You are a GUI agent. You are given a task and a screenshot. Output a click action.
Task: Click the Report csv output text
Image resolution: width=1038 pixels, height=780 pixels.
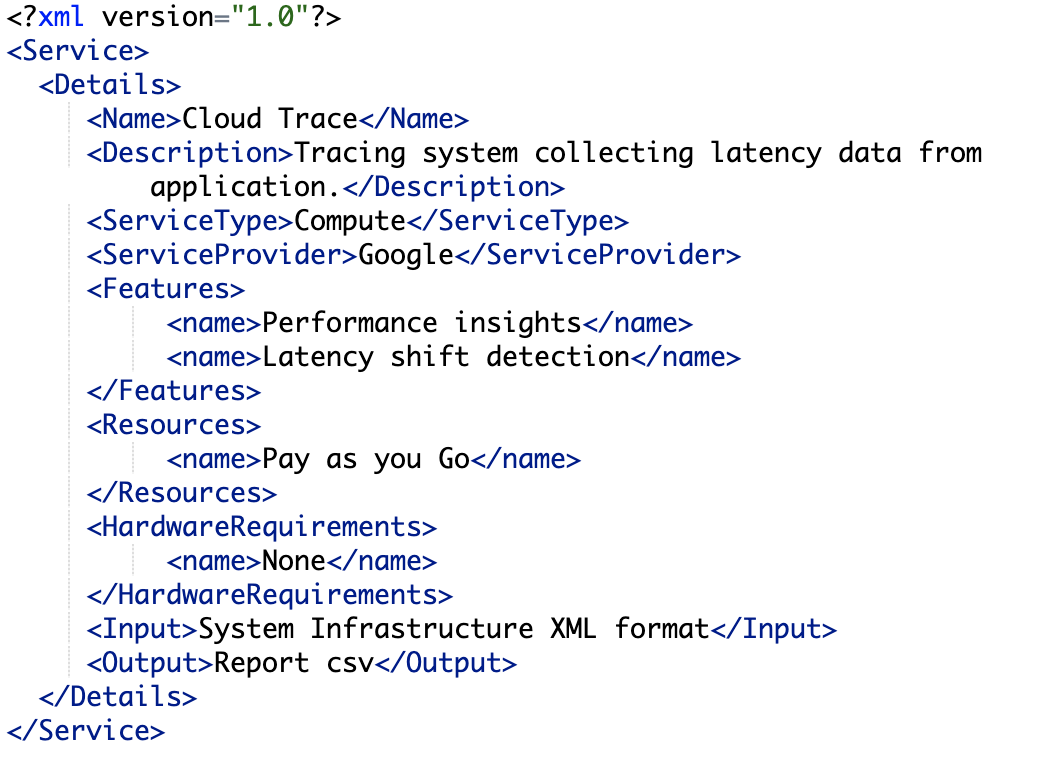tap(294, 663)
